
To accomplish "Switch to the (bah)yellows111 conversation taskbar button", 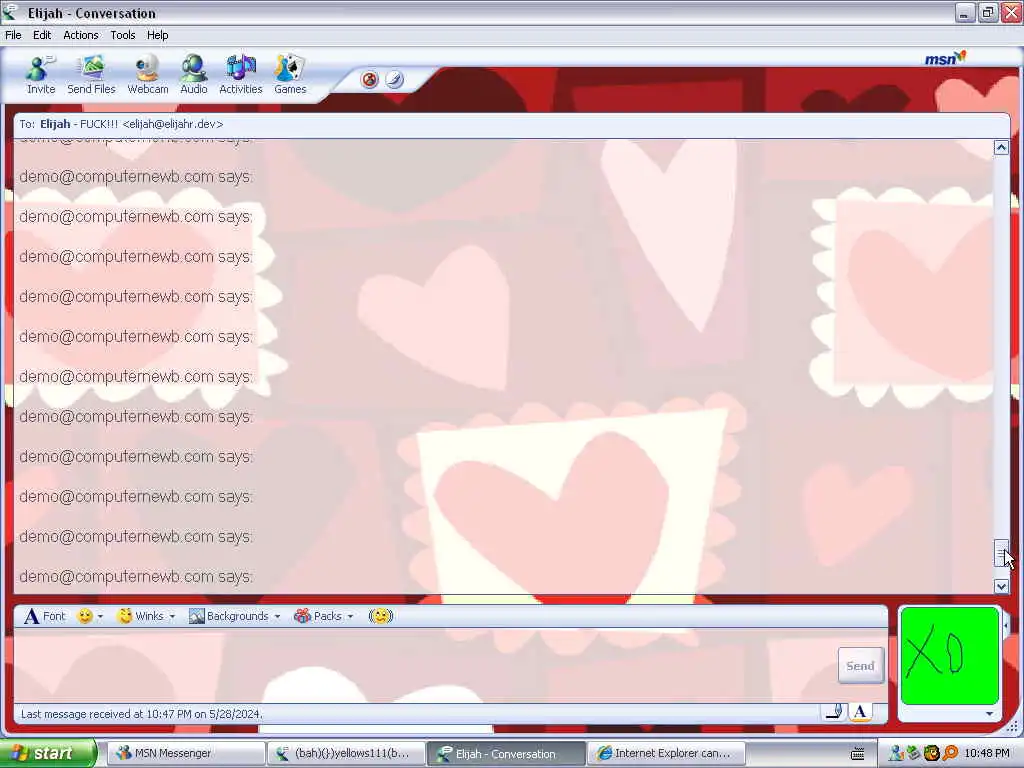I will pyautogui.click(x=346, y=753).
